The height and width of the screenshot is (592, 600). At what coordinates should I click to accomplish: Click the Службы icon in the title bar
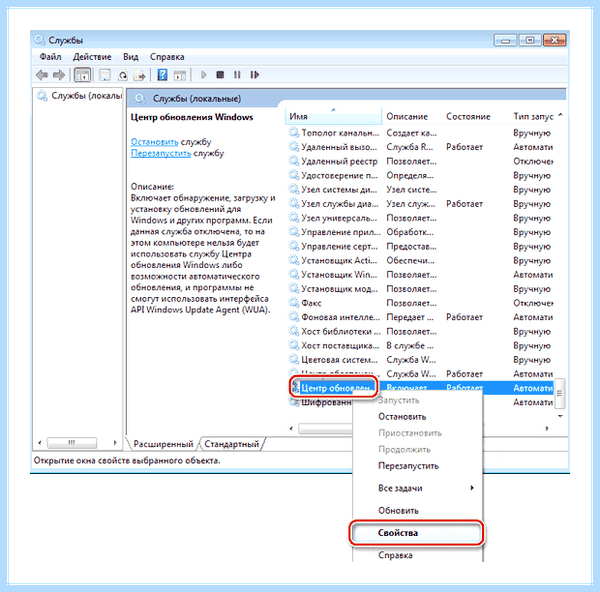(x=39, y=40)
